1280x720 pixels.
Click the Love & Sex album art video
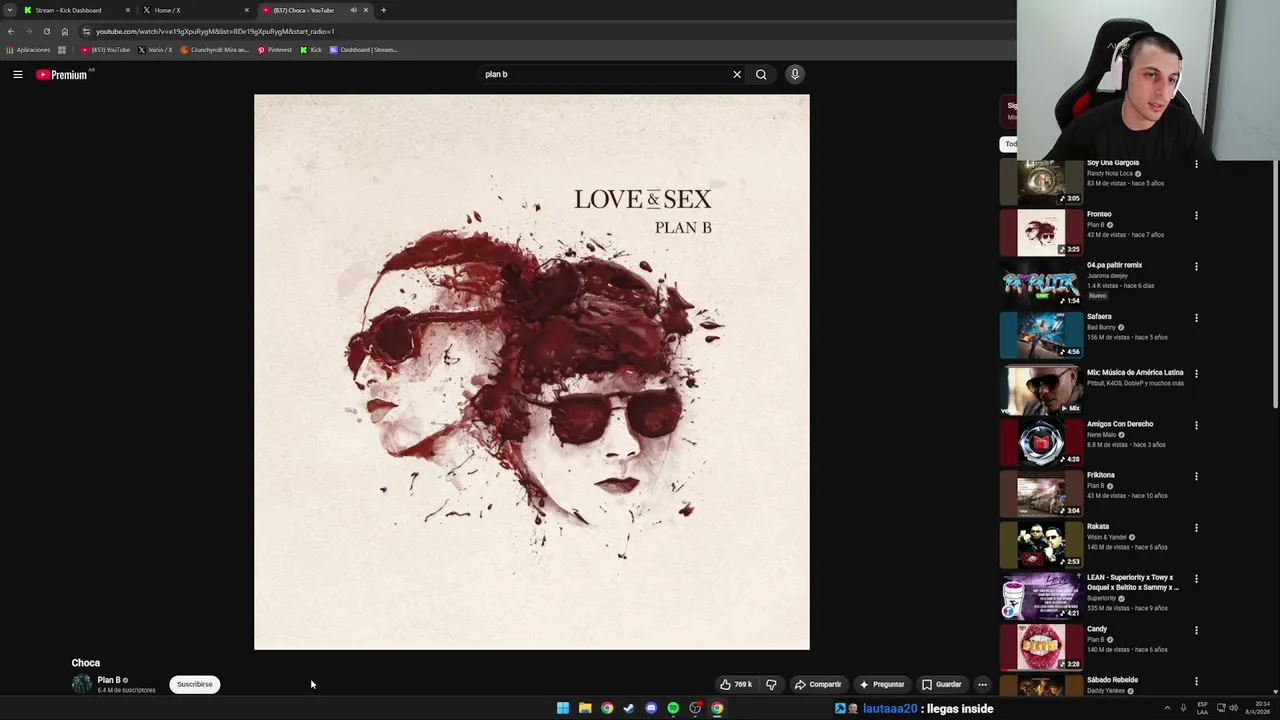[532, 372]
